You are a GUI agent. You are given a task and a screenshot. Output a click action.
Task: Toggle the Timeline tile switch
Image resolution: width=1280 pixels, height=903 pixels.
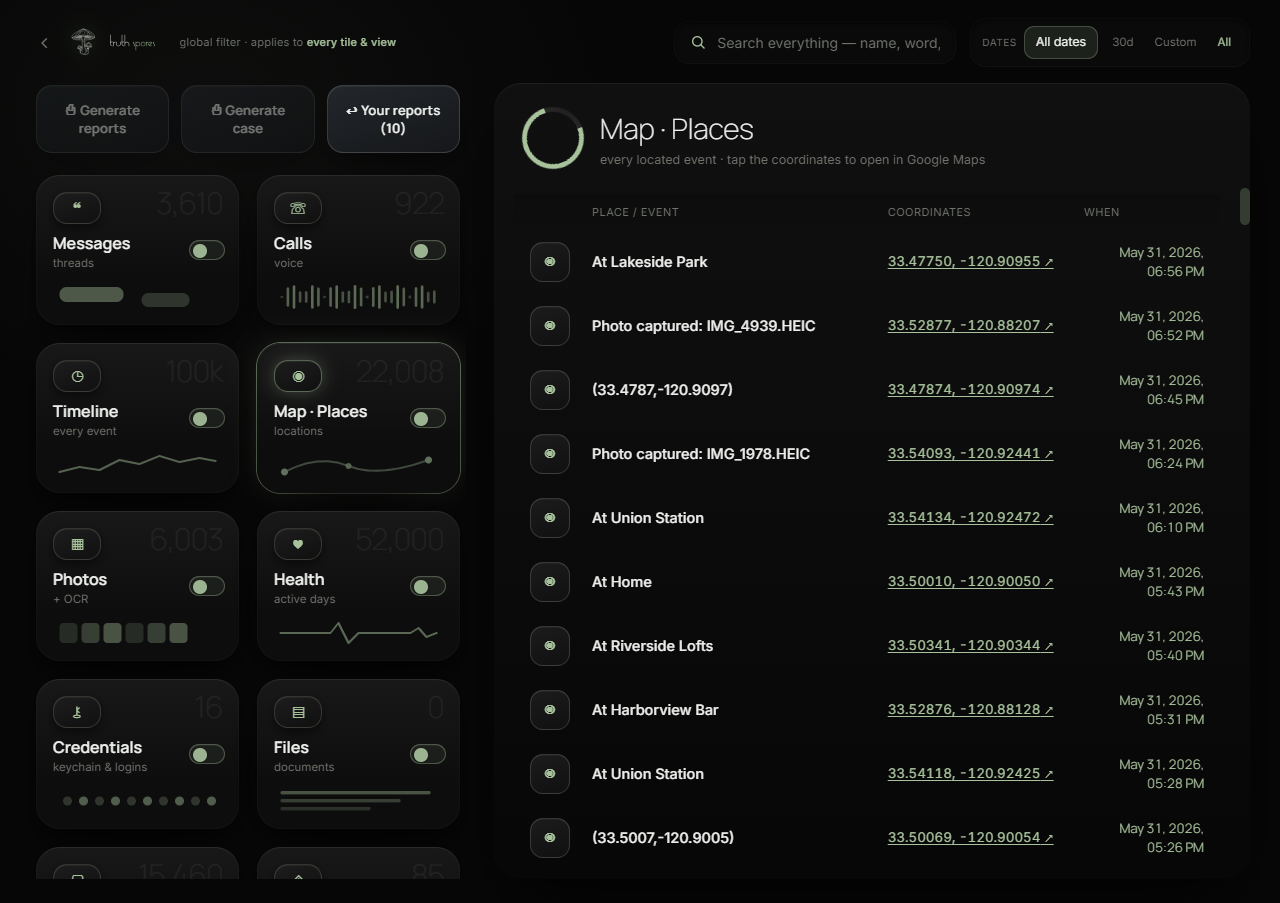(x=207, y=418)
